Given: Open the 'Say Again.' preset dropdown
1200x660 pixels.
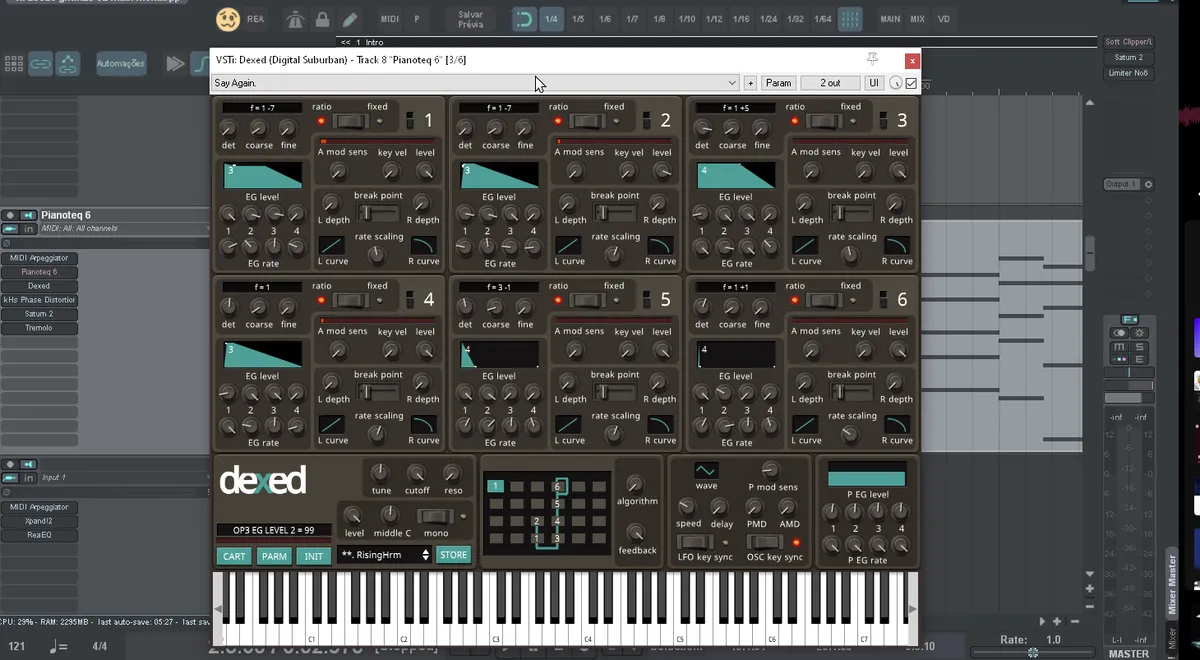Looking at the screenshot, I should pos(475,83).
